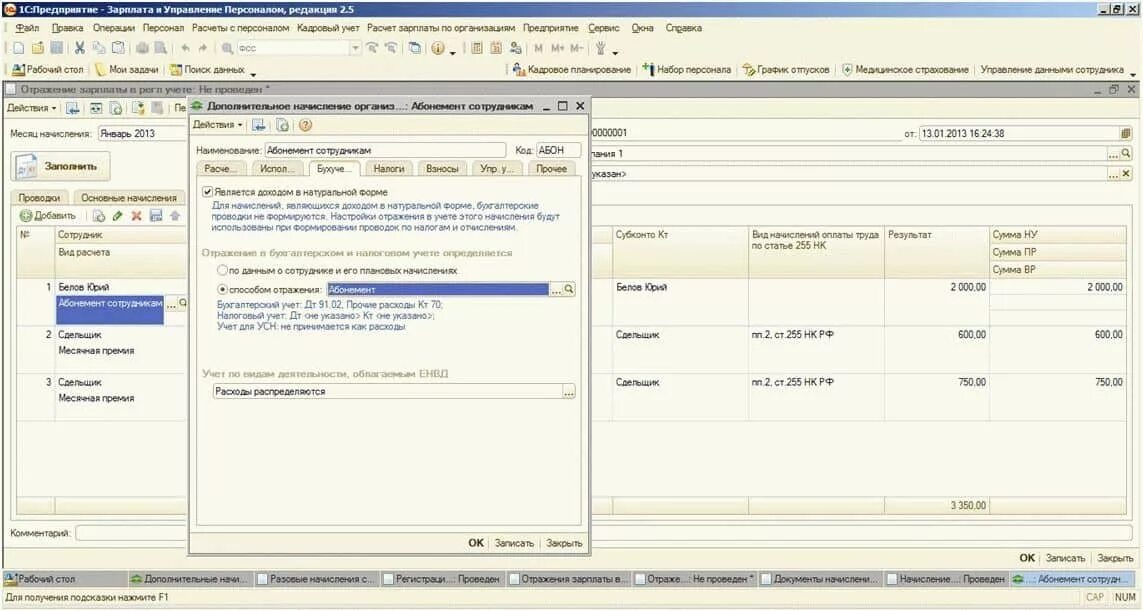Click the green pencil edit row icon
This screenshot has width=1143, height=611.
click(x=117, y=216)
